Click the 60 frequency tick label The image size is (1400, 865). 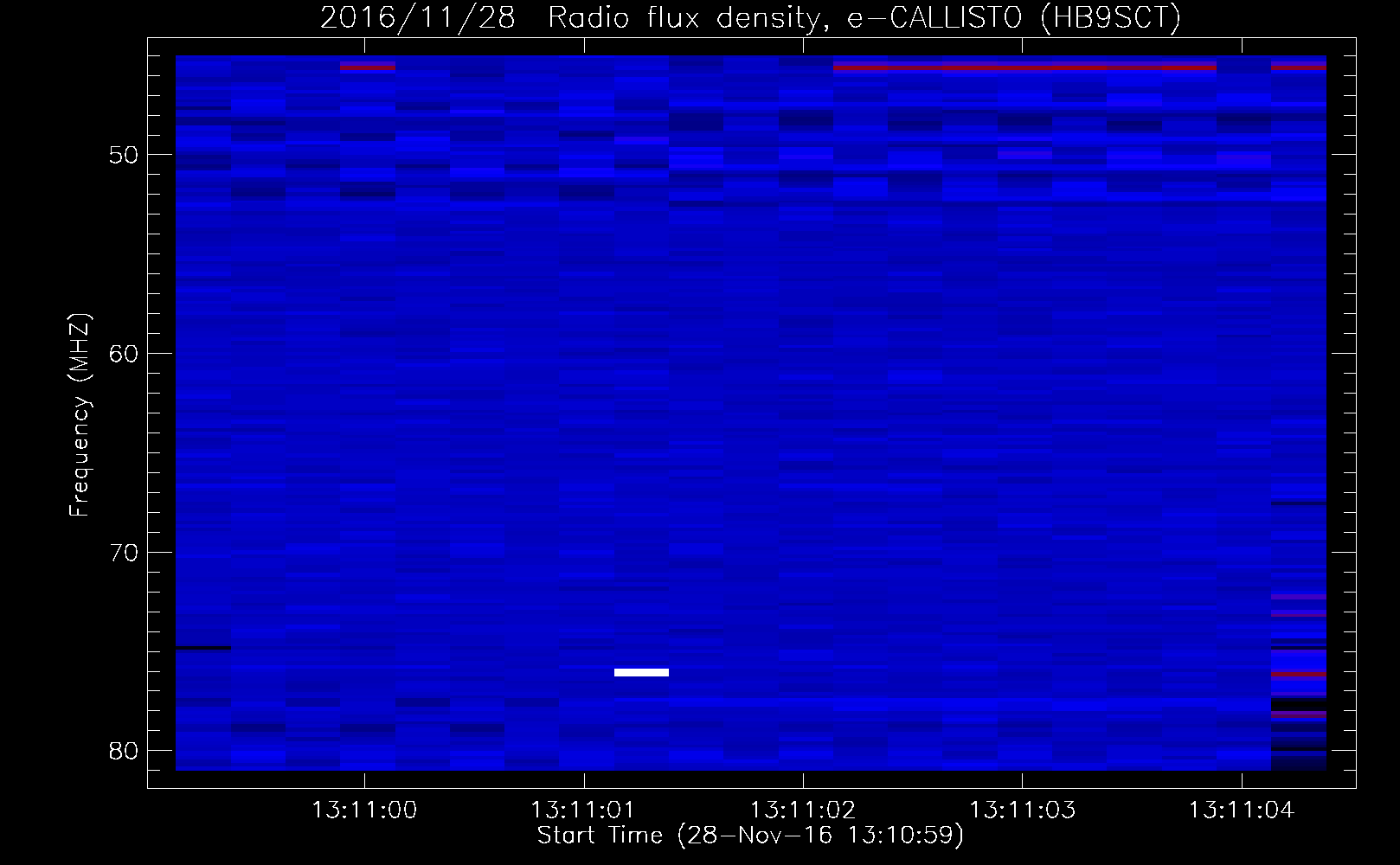tap(124, 354)
